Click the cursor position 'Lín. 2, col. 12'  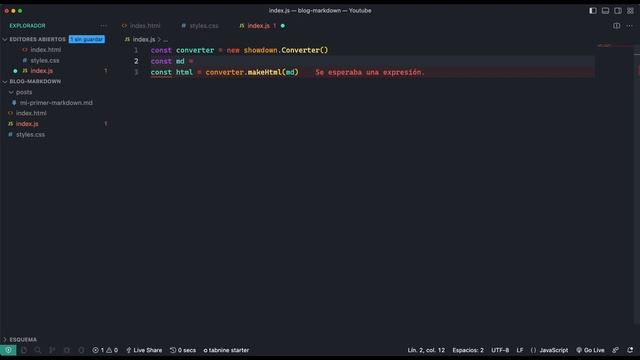[426, 350]
